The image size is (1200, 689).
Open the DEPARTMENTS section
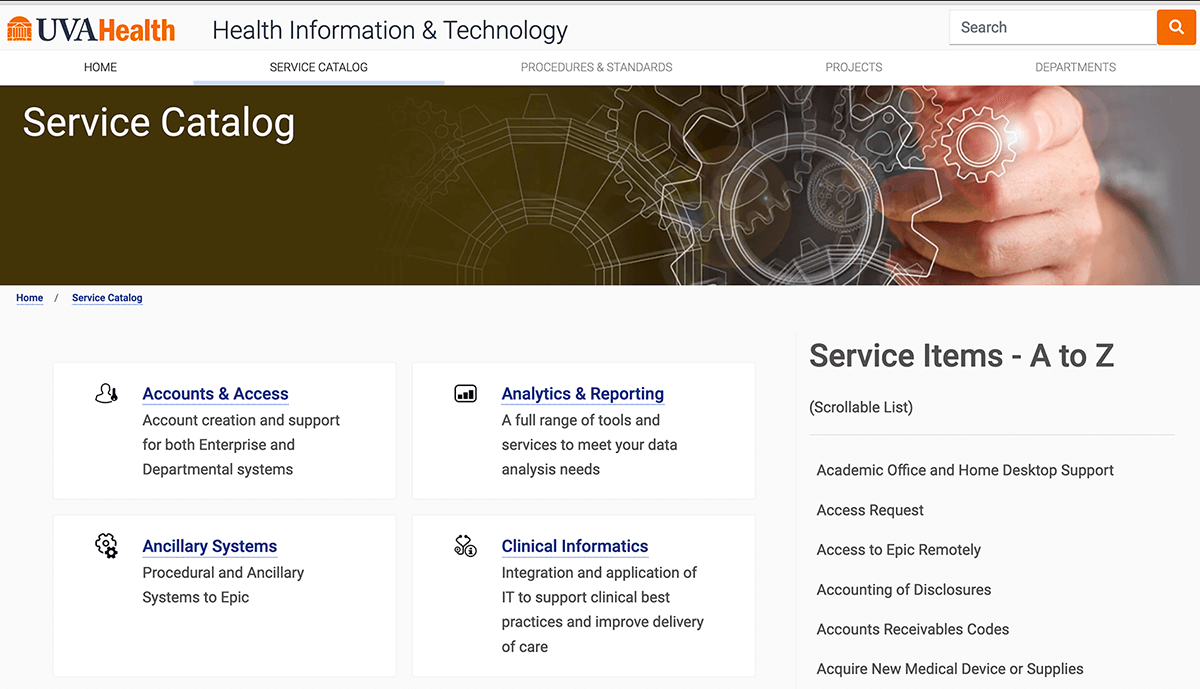[x=1075, y=67]
